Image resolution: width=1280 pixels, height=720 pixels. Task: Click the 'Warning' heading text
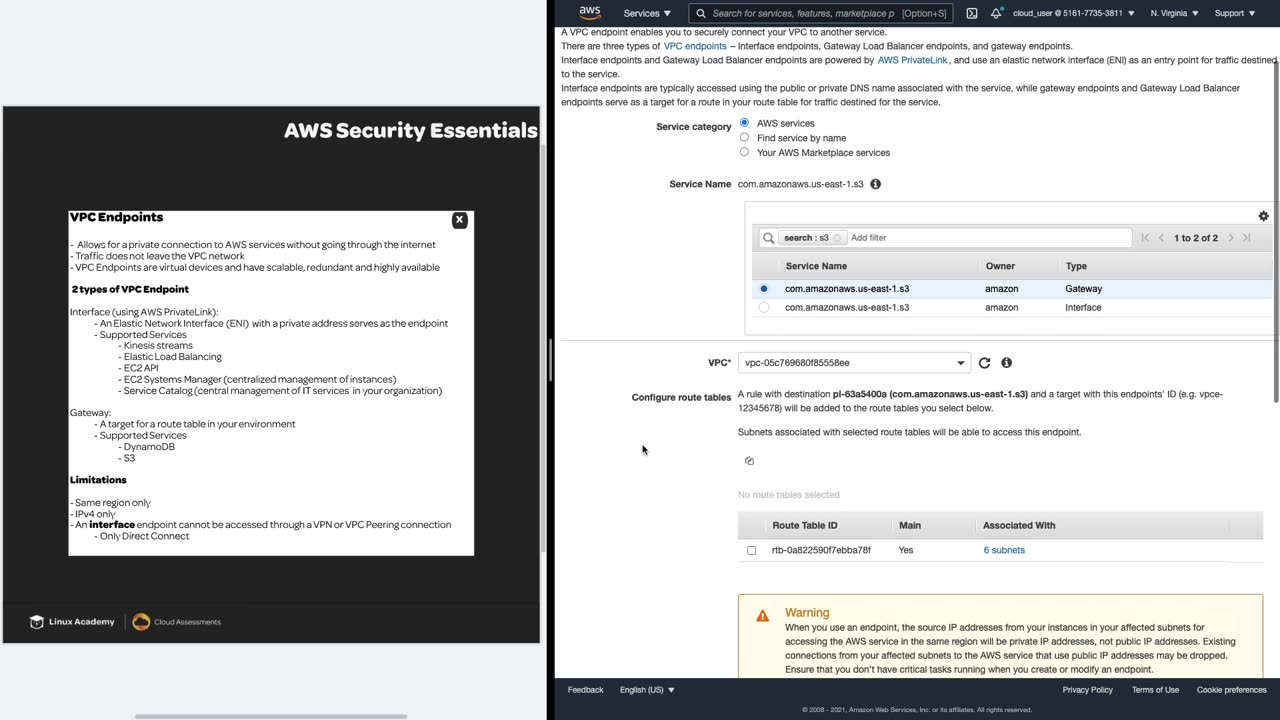click(x=807, y=613)
